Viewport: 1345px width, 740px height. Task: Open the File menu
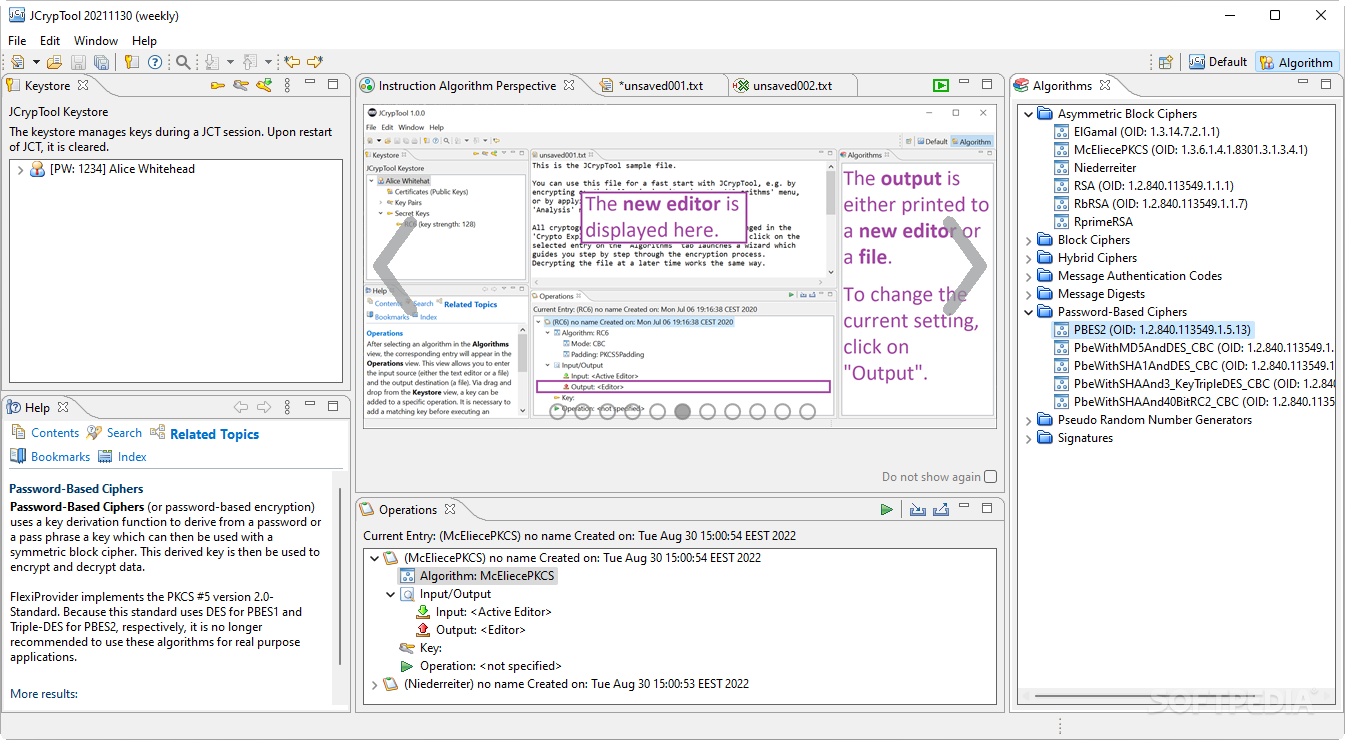(17, 41)
